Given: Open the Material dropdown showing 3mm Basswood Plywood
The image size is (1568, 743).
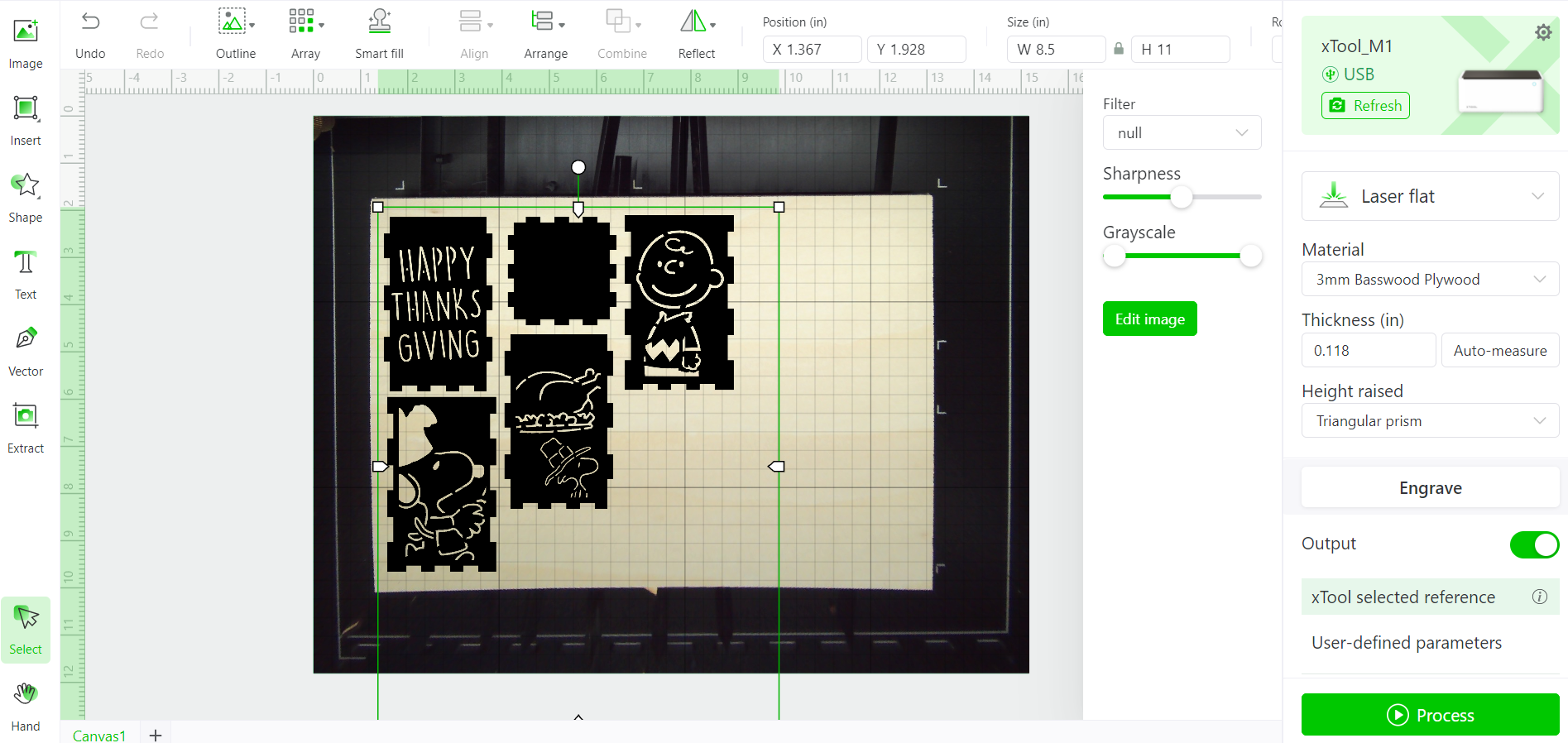Looking at the screenshot, I should [1430, 280].
